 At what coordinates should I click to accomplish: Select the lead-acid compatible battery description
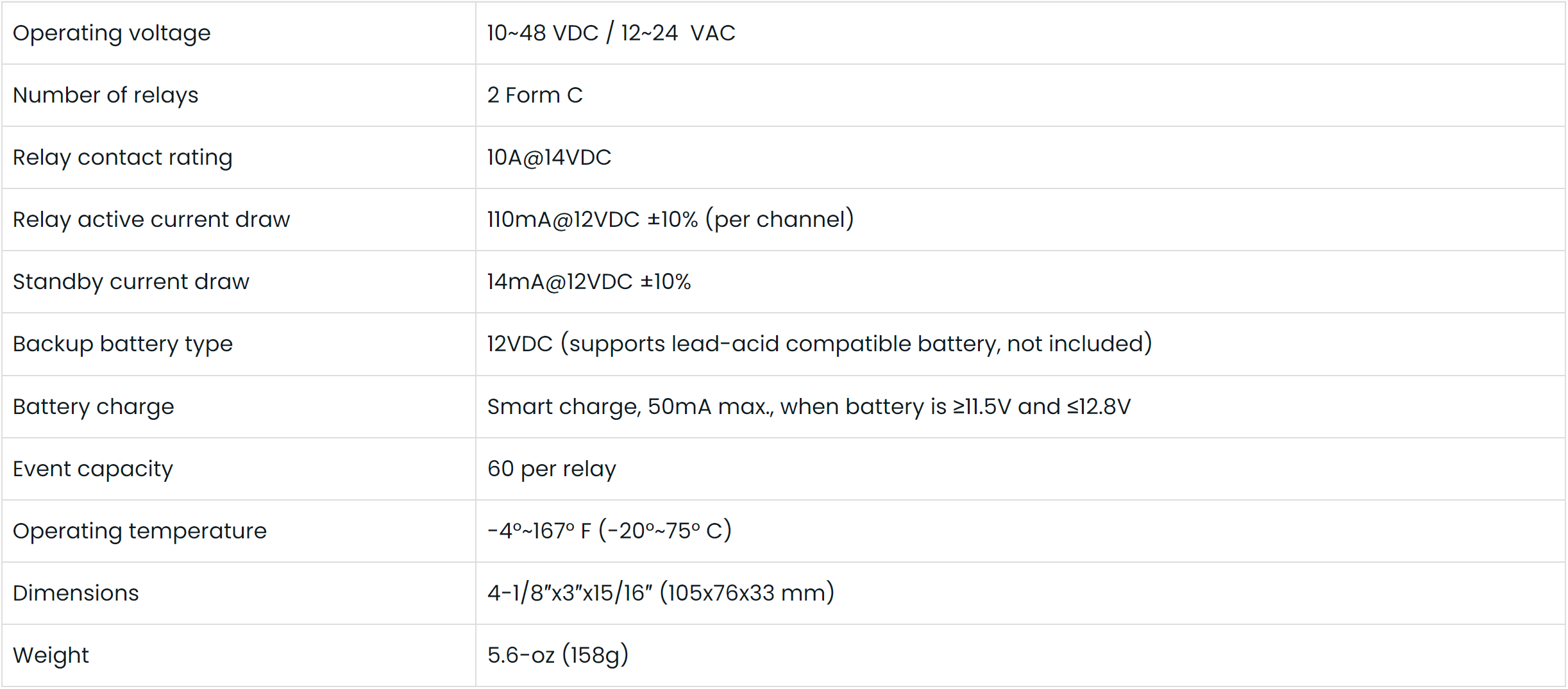click(x=819, y=344)
